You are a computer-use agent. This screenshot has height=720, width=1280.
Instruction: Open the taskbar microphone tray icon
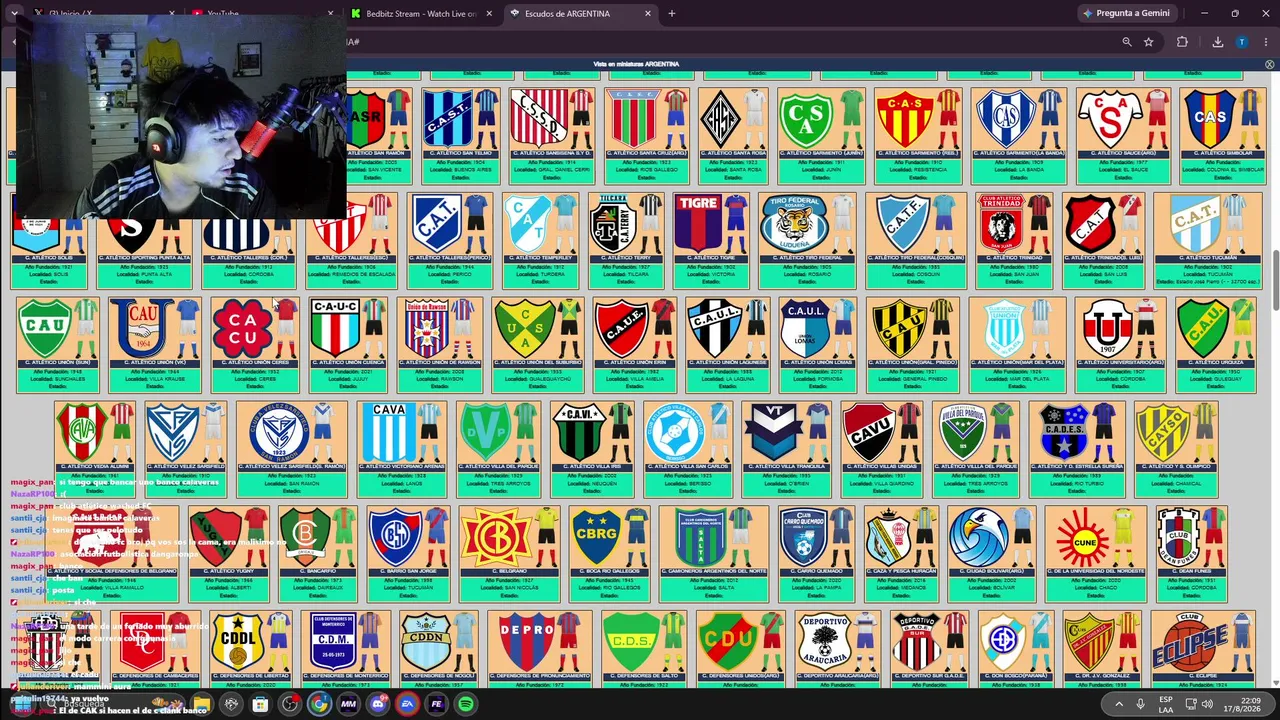pos(1141,704)
